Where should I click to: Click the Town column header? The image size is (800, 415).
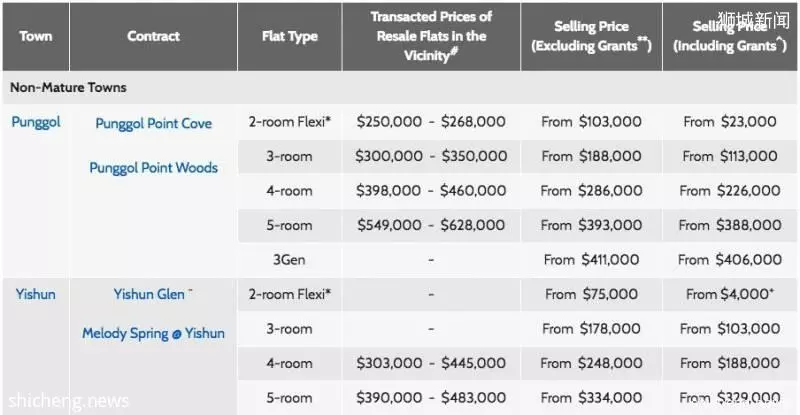[x=36, y=36]
